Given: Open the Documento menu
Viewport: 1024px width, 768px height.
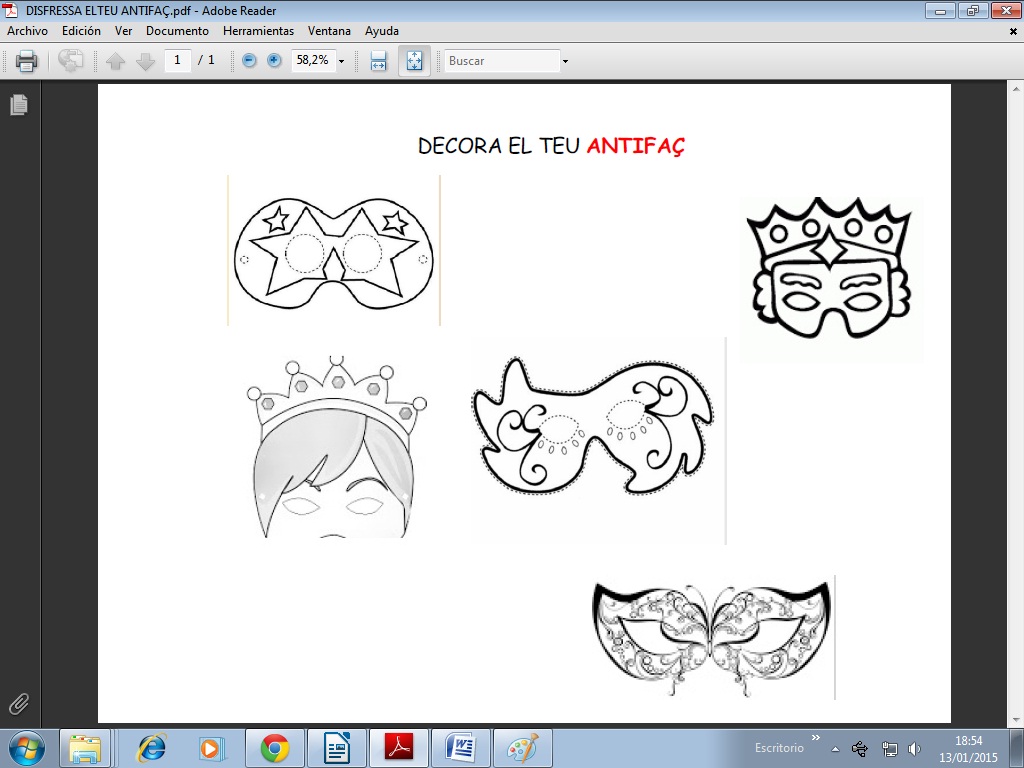Looking at the screenshot, I should point(177,31).
